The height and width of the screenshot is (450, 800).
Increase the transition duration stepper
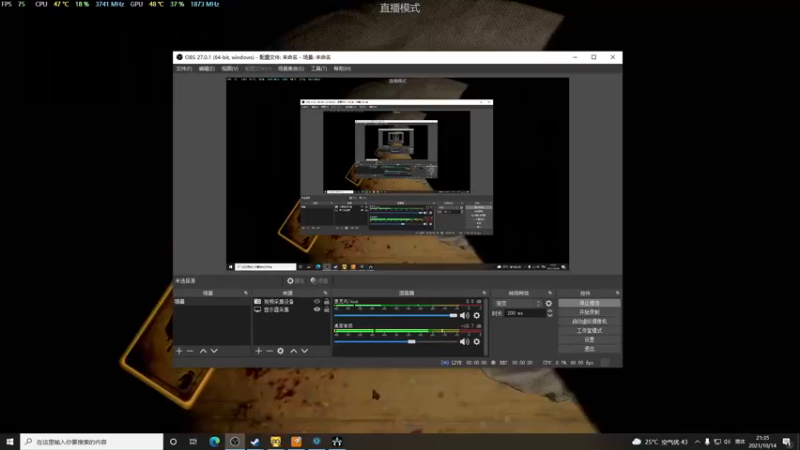(549, 311)
